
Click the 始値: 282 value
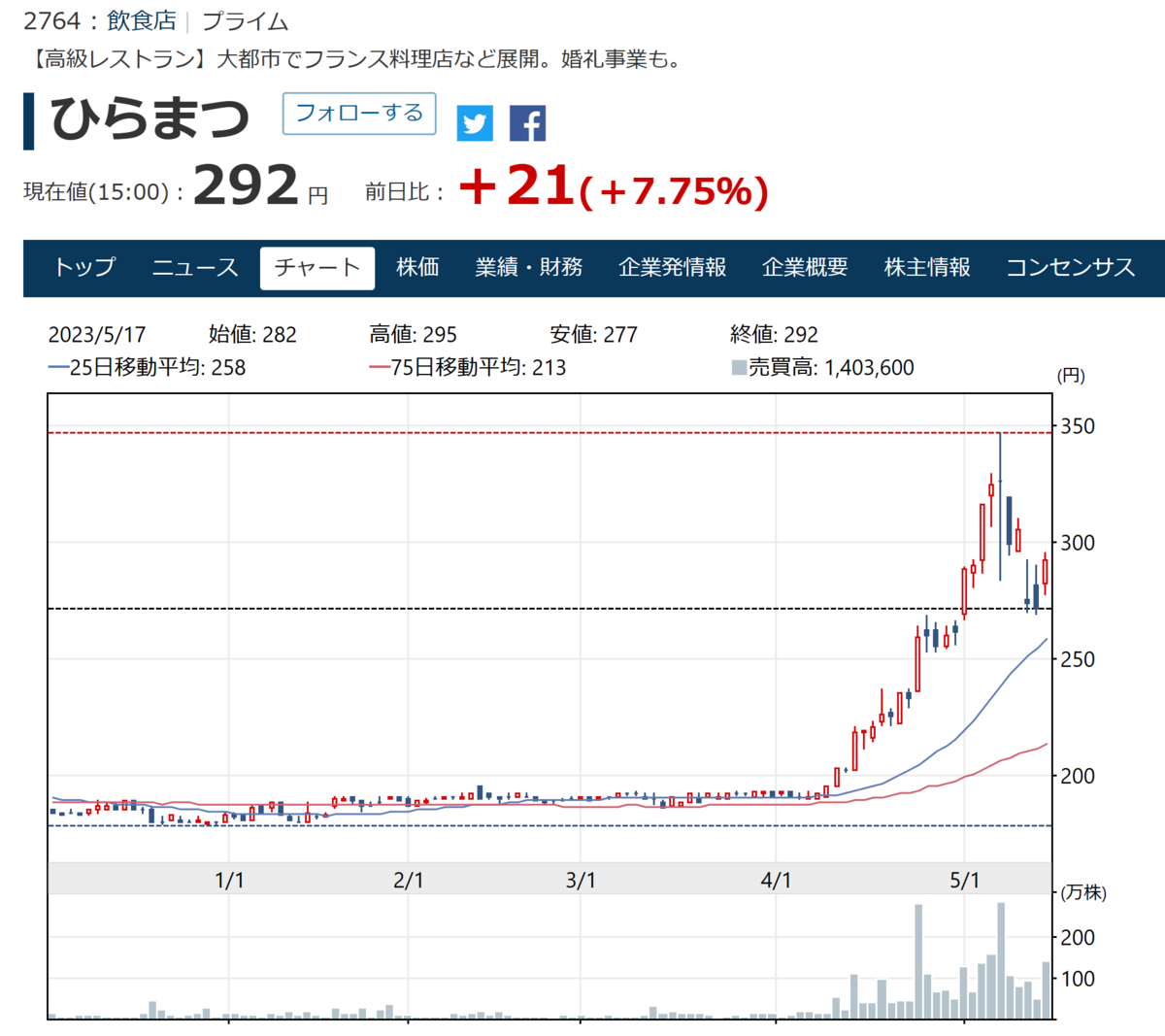[x=252, y=335]
